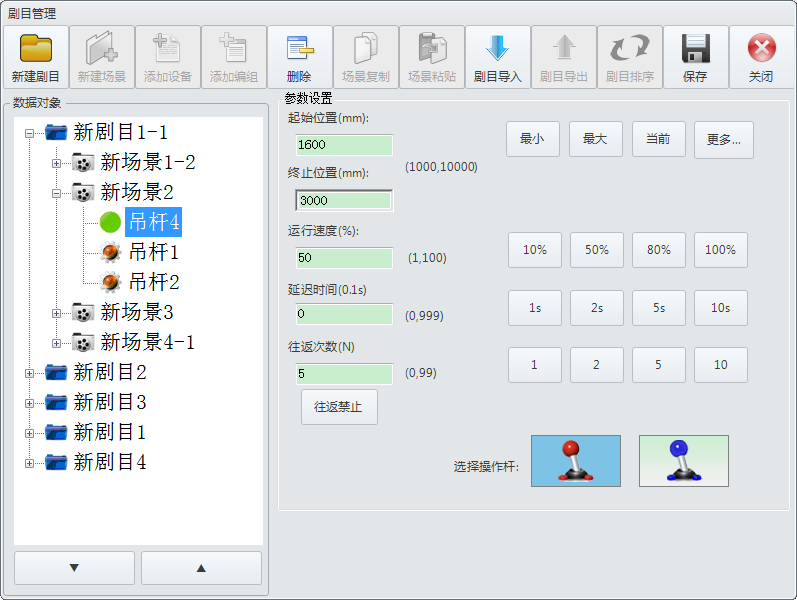The width and height of the screenshot is (797, 600).
Task: Click the 剧目导入 import arrow icon
Action: pos(497,49)
